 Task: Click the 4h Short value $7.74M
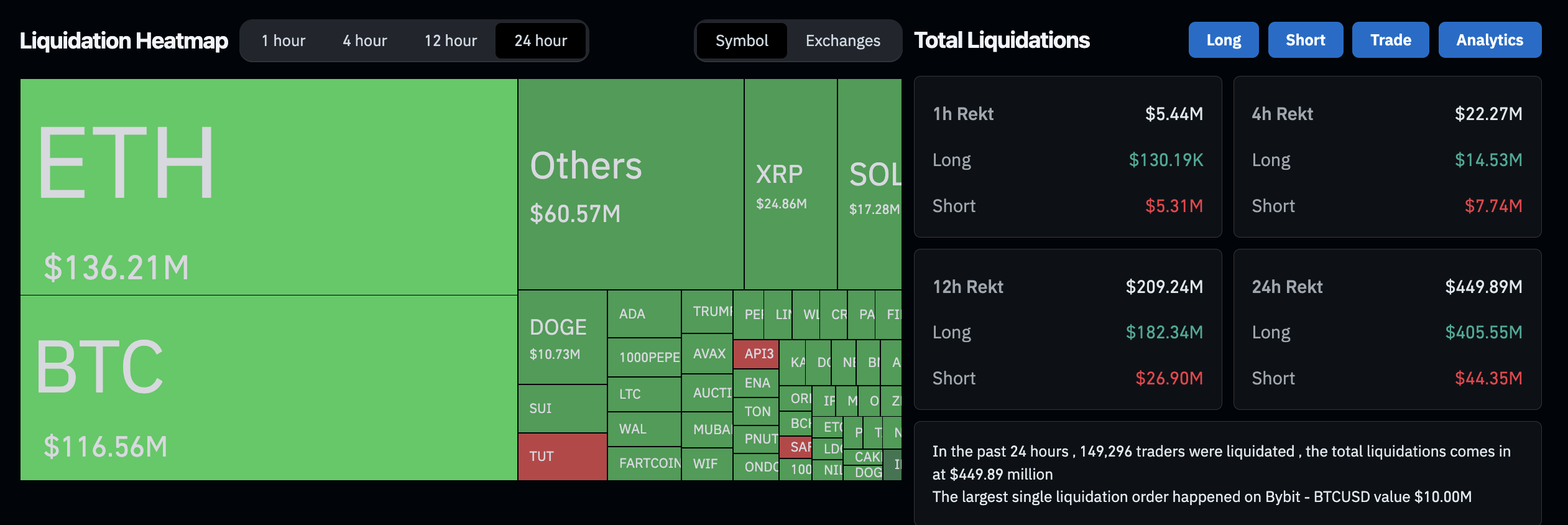click(x=1493, y=207)
